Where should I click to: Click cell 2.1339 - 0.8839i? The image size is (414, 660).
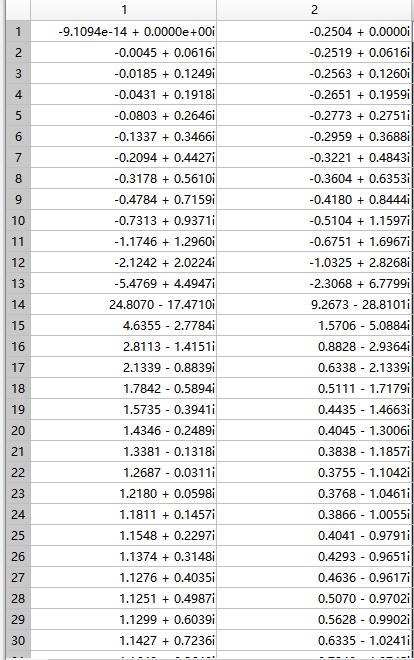124,367
